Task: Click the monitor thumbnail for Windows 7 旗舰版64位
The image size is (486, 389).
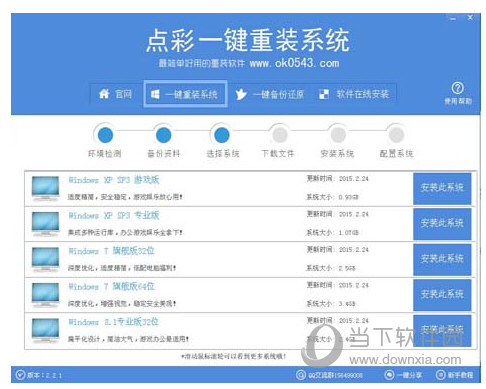Action: click(x=45, y=295)
